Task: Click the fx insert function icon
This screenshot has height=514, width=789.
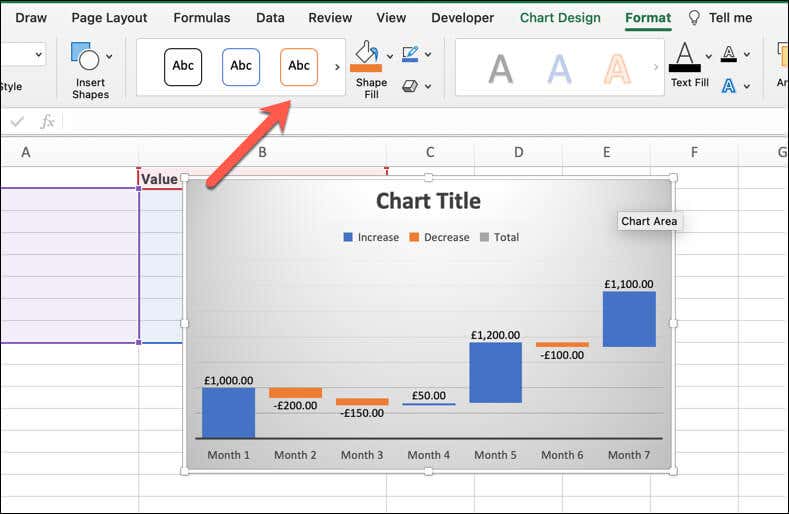Action: pyautogui.click(x=47, y=121)
